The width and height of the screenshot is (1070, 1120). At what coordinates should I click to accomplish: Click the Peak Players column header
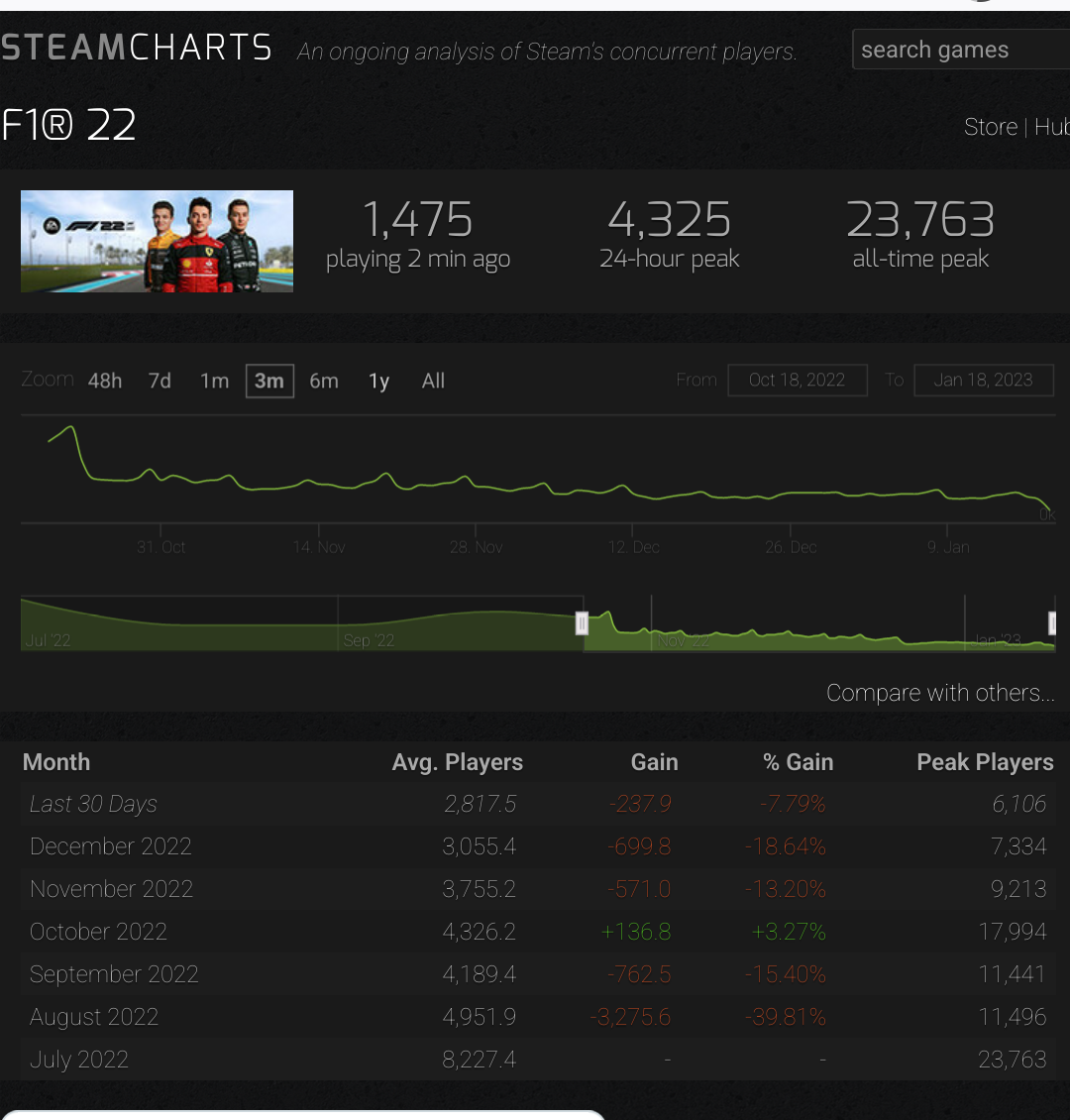(985, 762)
